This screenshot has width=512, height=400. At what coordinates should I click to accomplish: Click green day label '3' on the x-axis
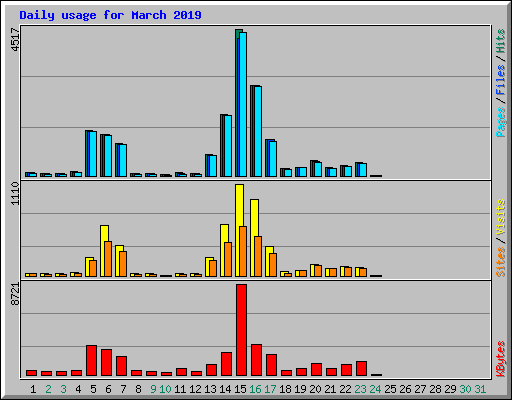point(63,389)
